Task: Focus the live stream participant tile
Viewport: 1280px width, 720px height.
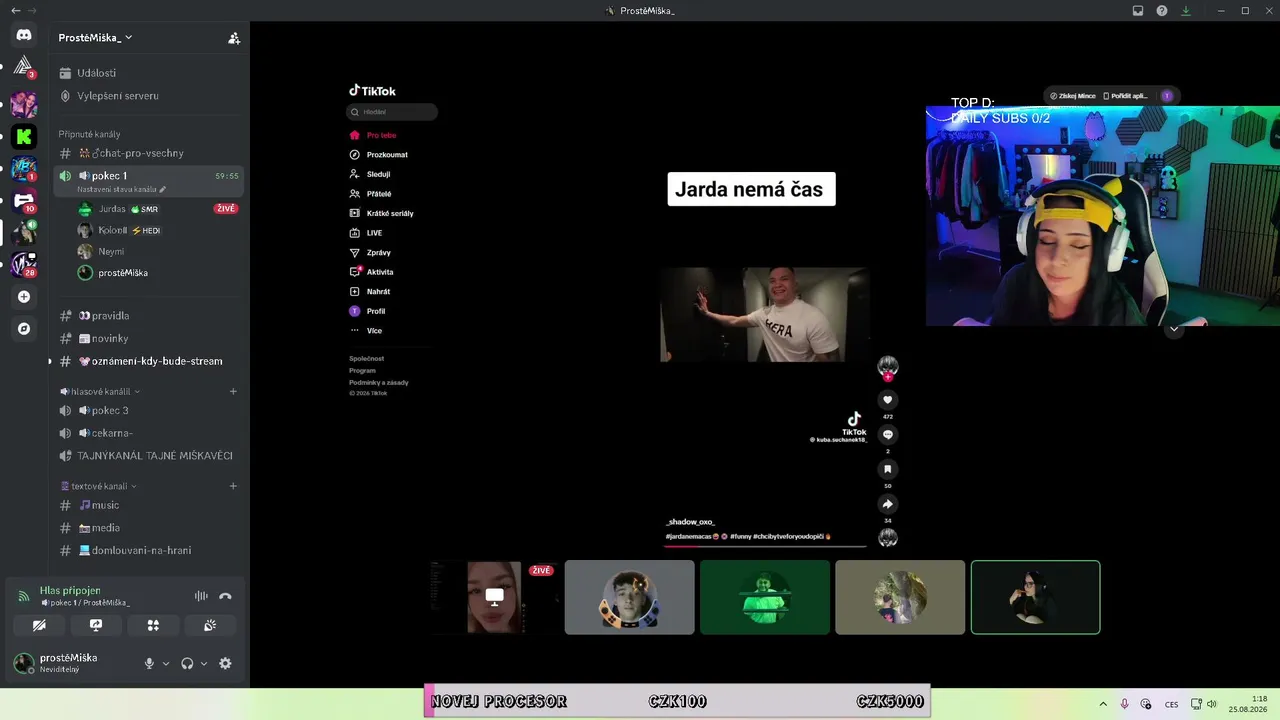Action: click(494, 597)
